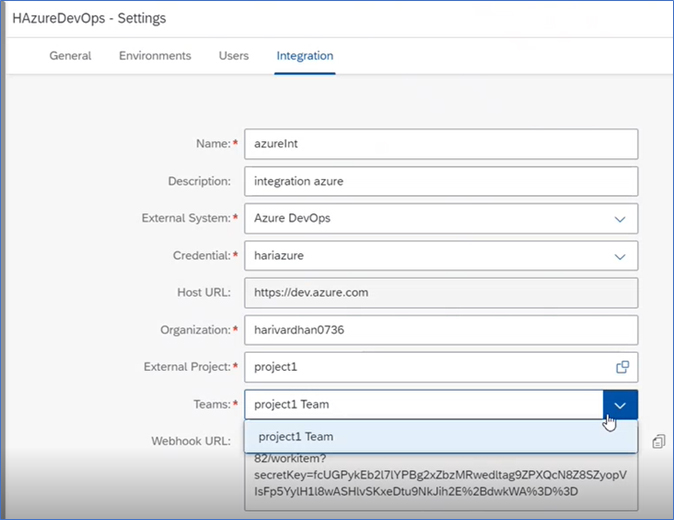Focus the Description input field
This screenshot has width=674, height=520.
pos(440,181)
